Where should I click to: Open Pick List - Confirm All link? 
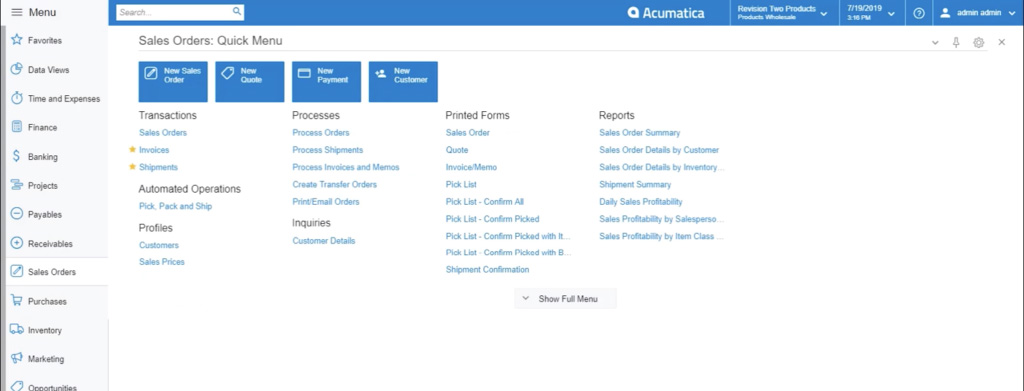point(485,202)
